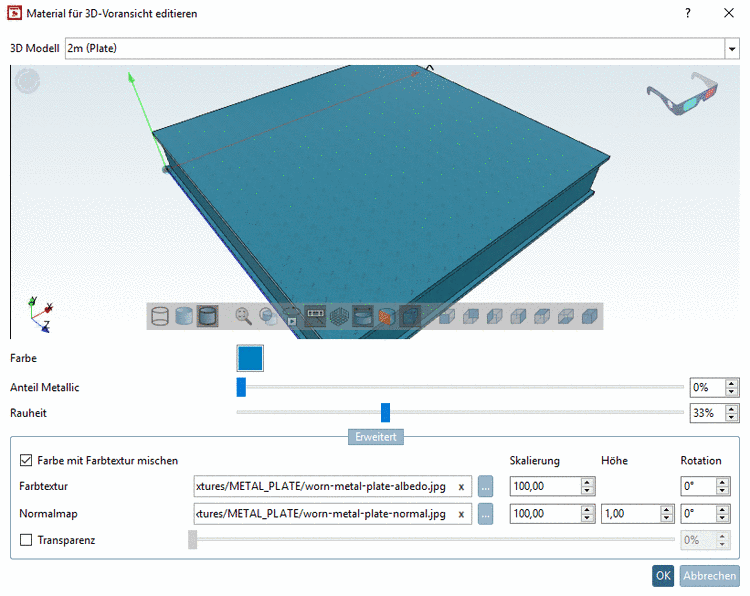
Task: Increase Farbtextur Skalierung value
Action: point(588,482)
